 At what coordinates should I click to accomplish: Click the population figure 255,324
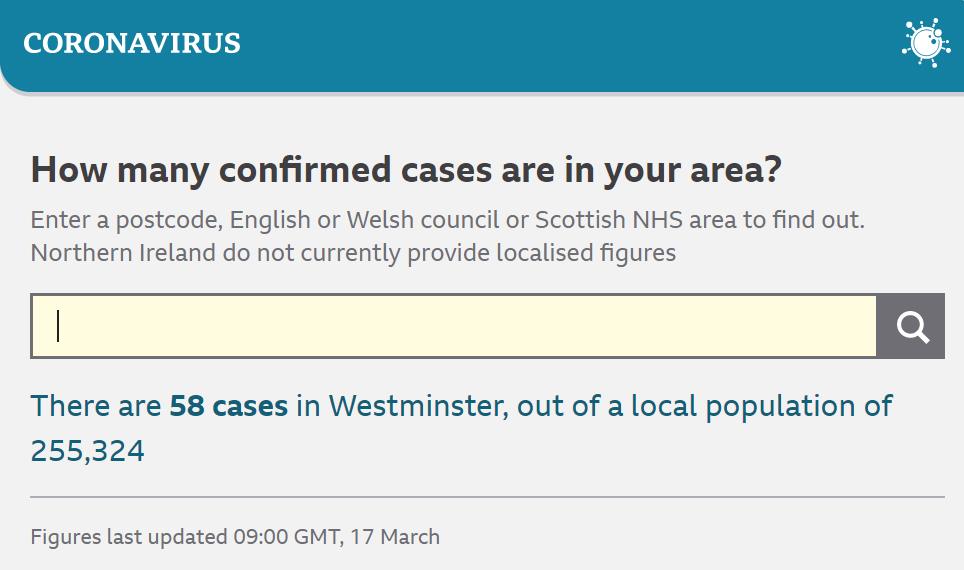pyautogui.click(x=88, y=451)
